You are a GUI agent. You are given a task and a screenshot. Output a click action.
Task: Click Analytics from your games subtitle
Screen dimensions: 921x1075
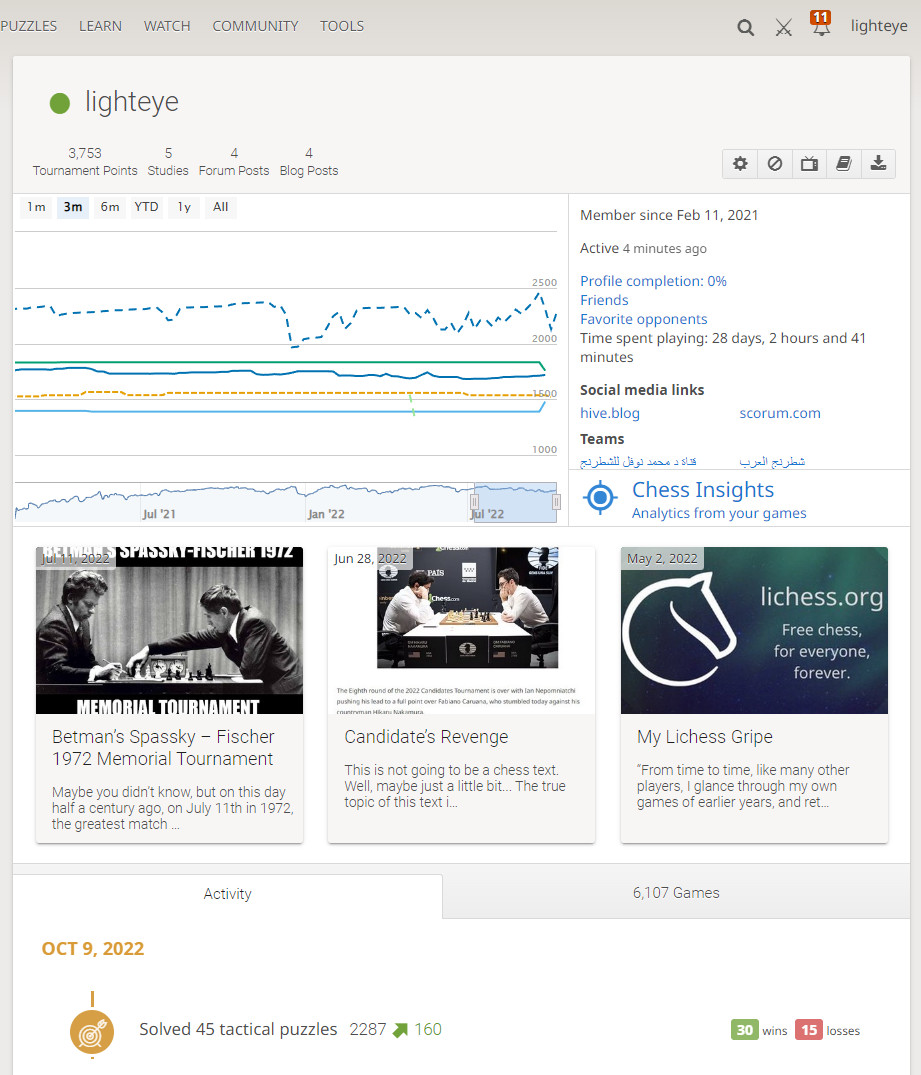click(719, 514)
